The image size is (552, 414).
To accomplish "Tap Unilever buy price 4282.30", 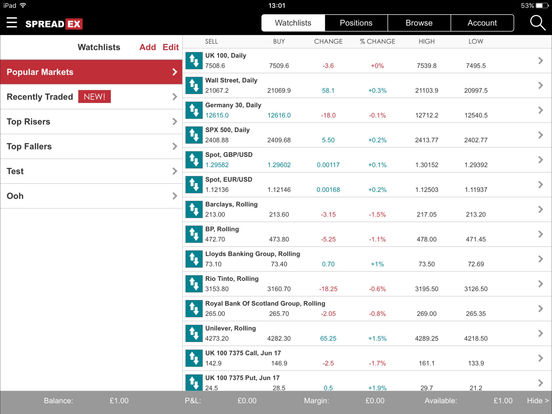I will coord(279,339).
